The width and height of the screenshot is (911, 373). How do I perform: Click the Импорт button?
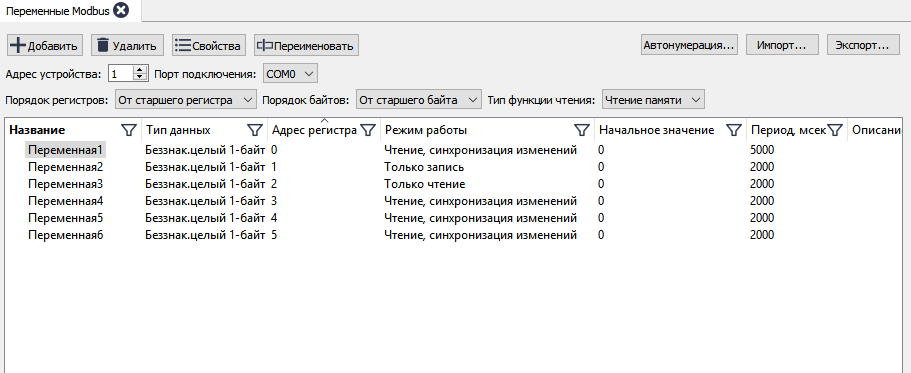click(x=782, y=45)
